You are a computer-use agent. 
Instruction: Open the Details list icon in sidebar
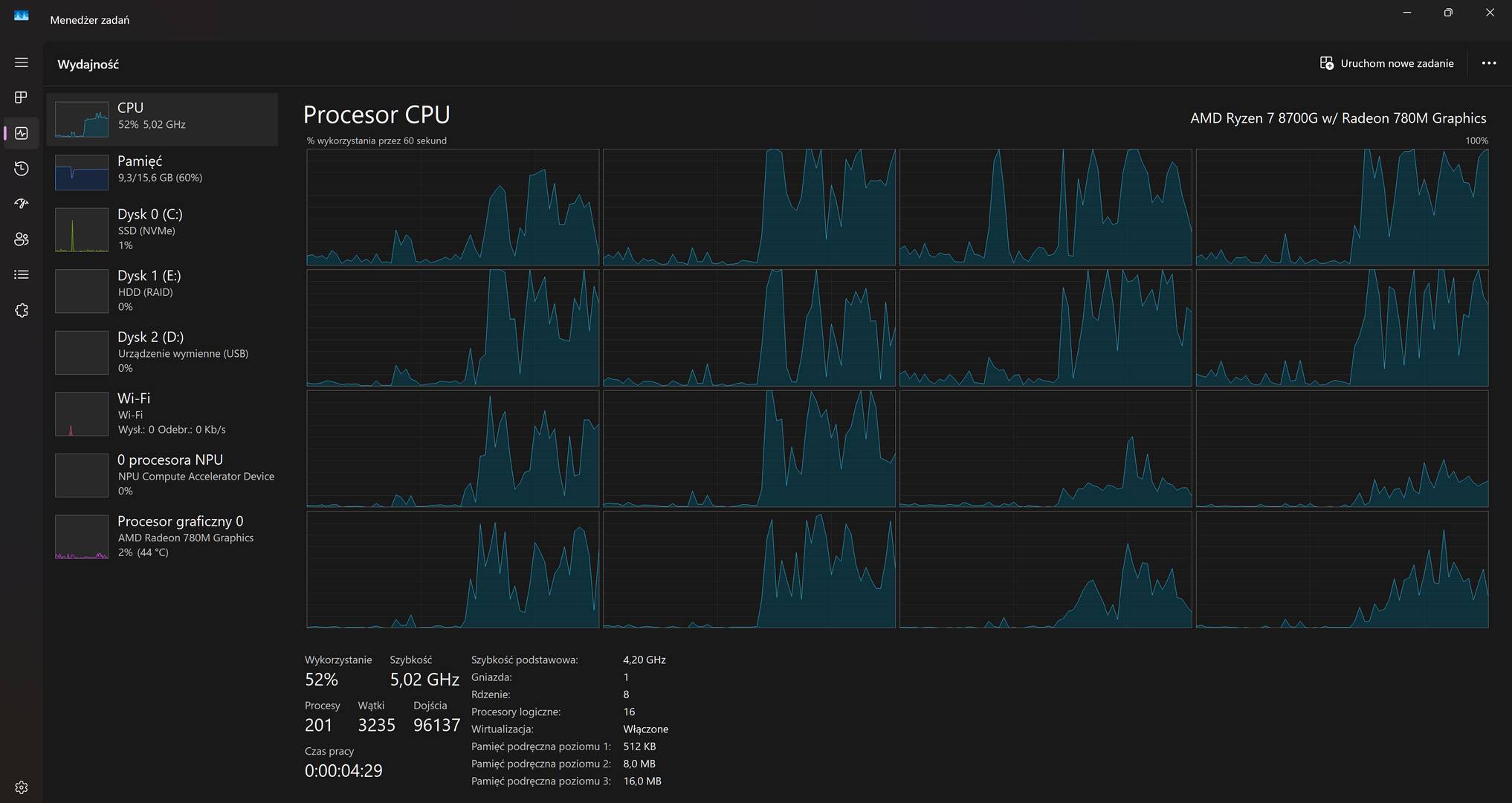coord(22,275)
